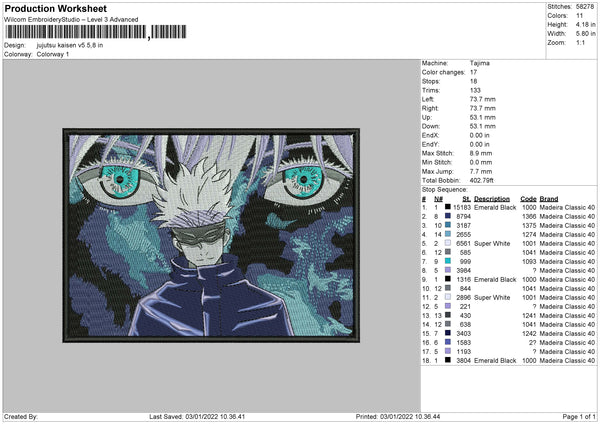Select stitch count 15183 in row 1

click(x=462, y=207)
